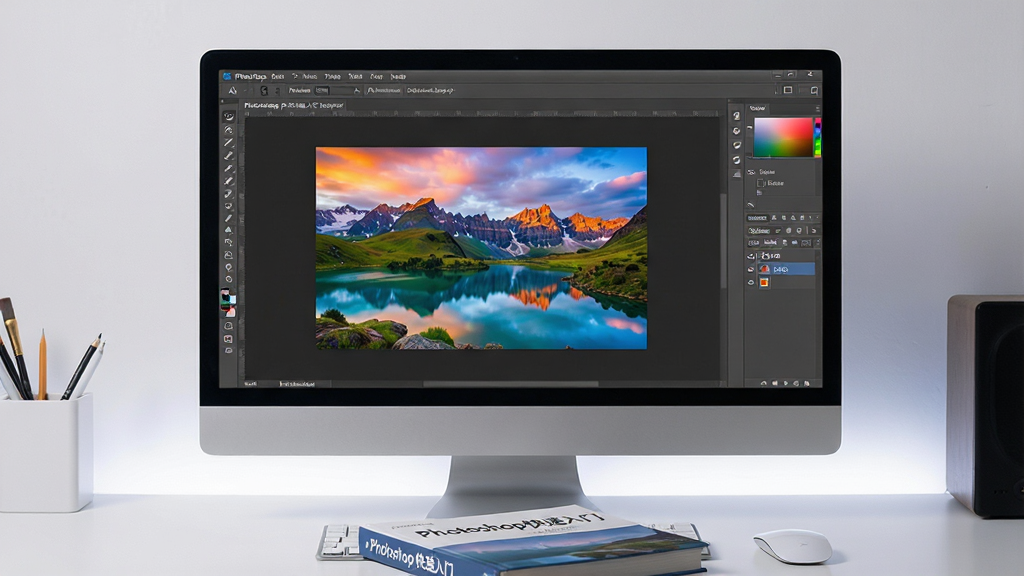Click the top icon in the collapsed panel strip
The image size is (1024, 576).
pyautogui.click(x=737, y=116)
